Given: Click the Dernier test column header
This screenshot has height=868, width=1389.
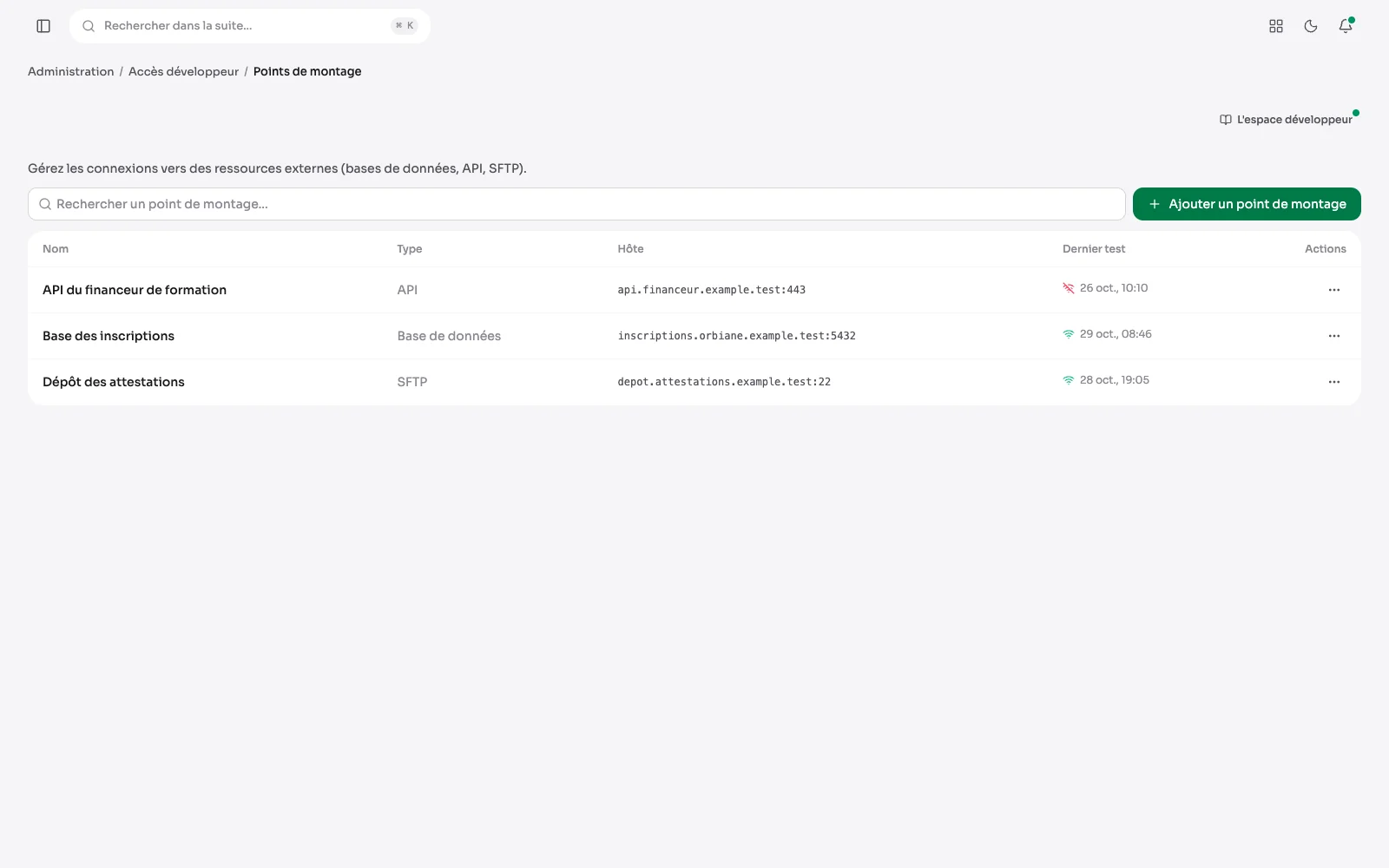Looking at the screenshot, I should click(1094, 249).
